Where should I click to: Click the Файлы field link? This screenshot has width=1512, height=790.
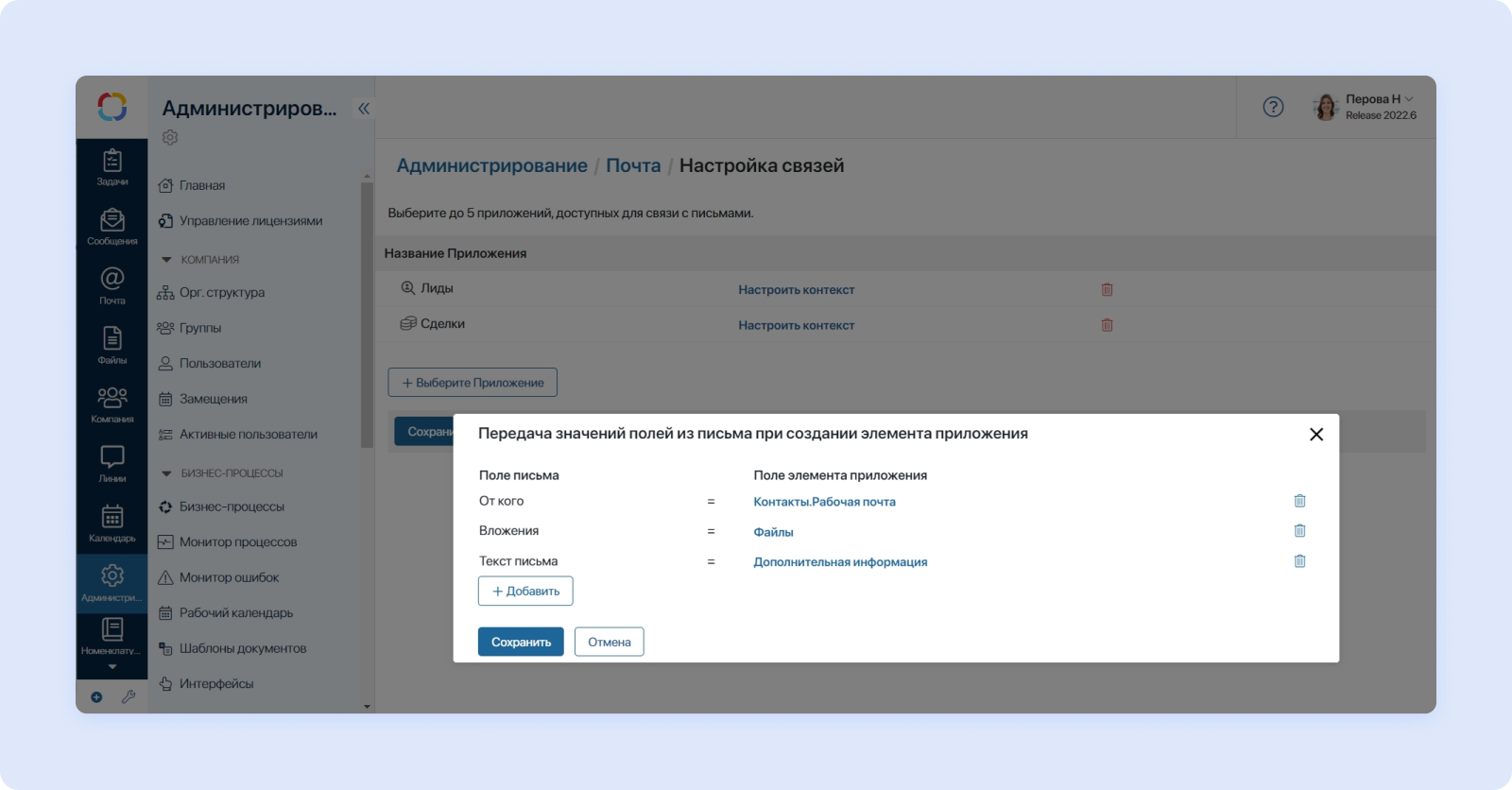click(773, 532)
